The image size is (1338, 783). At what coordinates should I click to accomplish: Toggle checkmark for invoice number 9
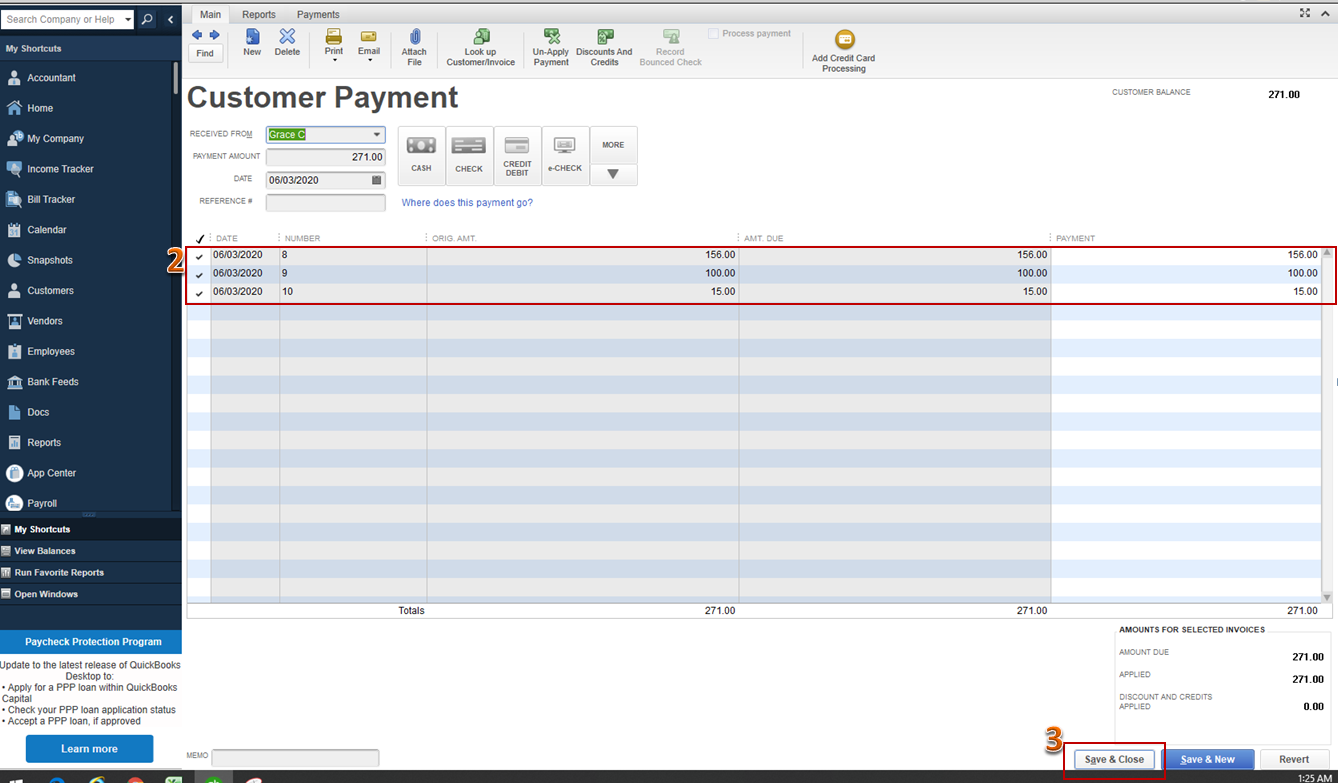[199, 274]
